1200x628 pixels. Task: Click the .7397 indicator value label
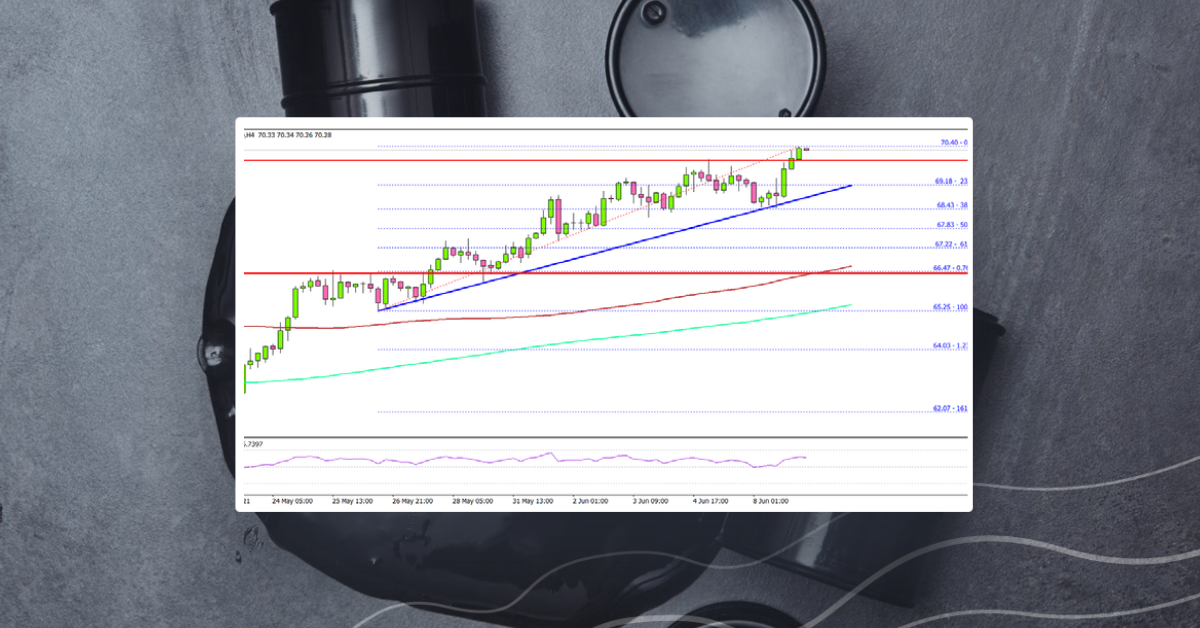252,443
